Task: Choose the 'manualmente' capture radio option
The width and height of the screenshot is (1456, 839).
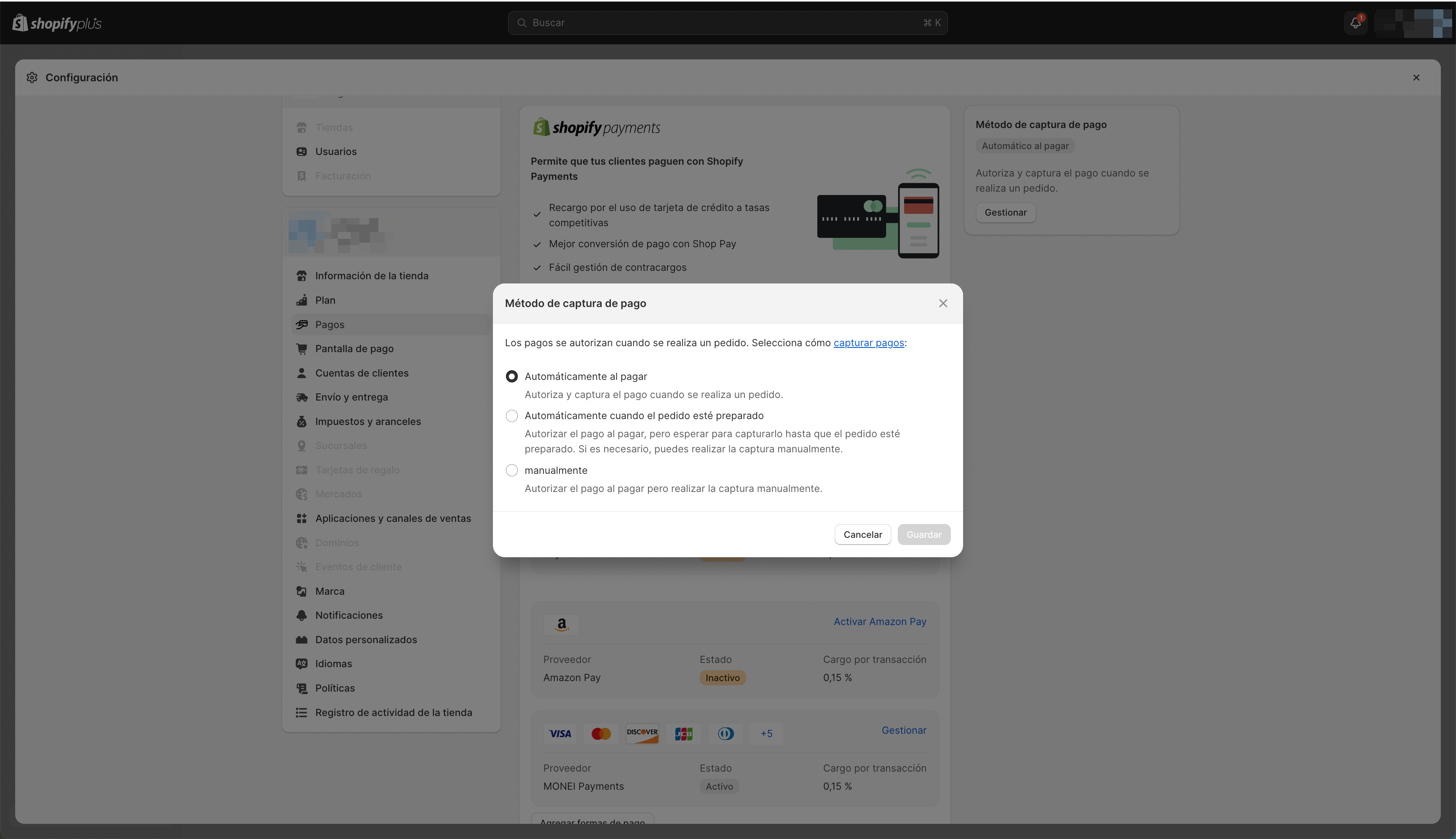Action: click(511, 470)
